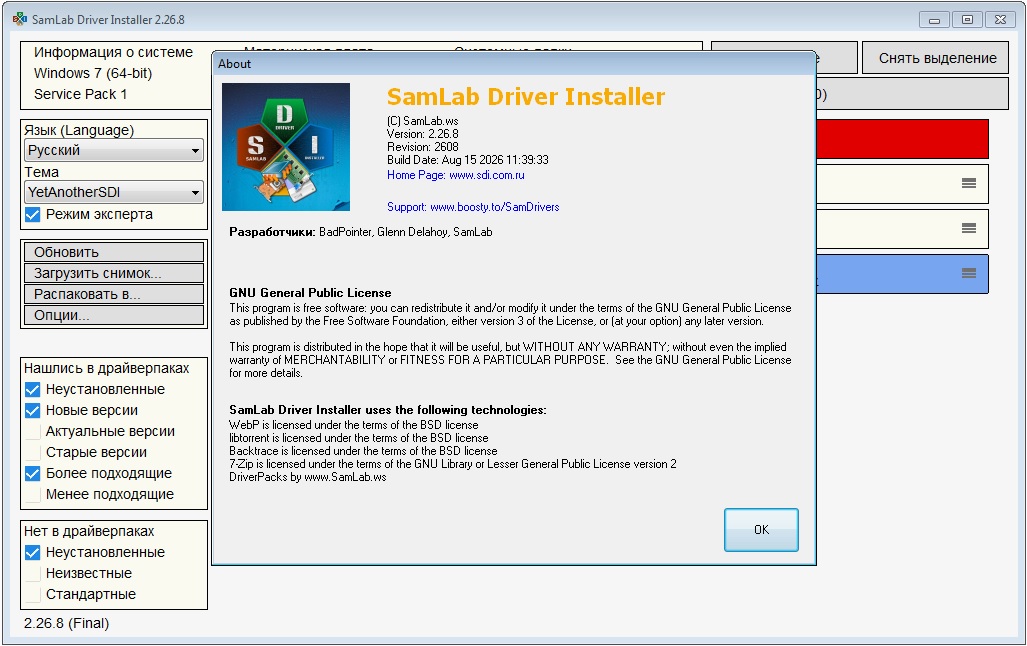The height and width of the screenshot is (646, 1027).
Task: Click Загрузить снимок... button
Action: [x=114, y=273]
